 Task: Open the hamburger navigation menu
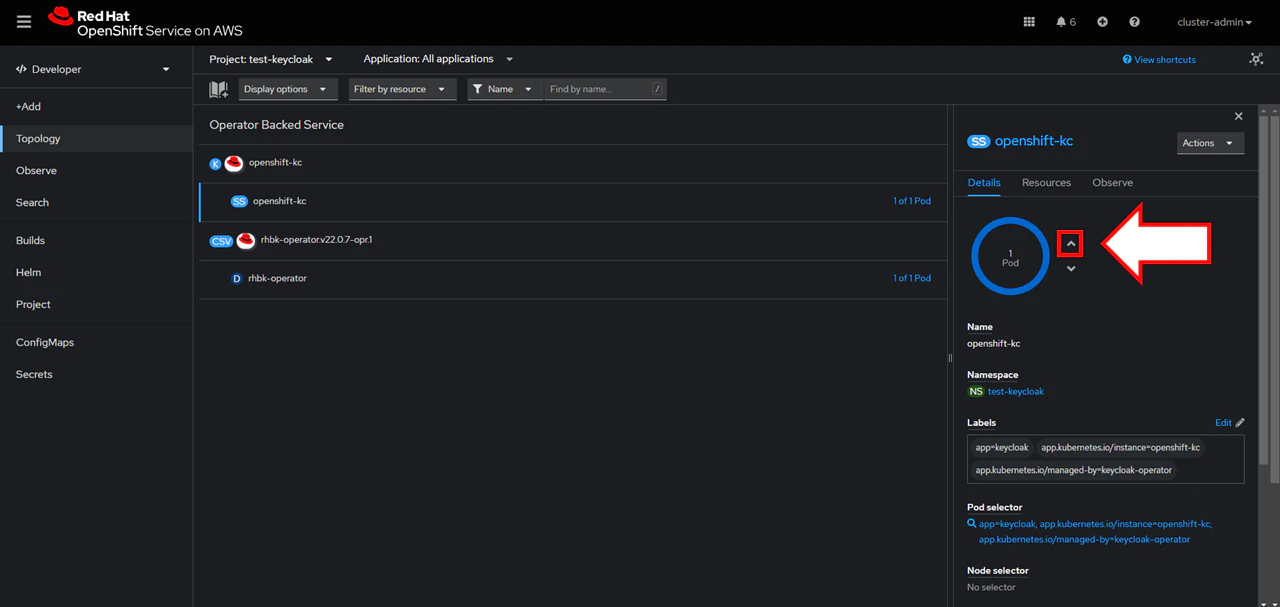[24, 21]
